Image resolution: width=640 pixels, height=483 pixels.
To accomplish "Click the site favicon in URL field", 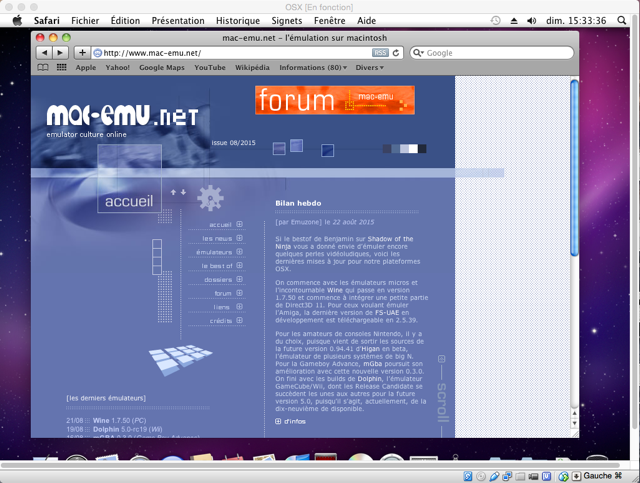I will (98, 53).
